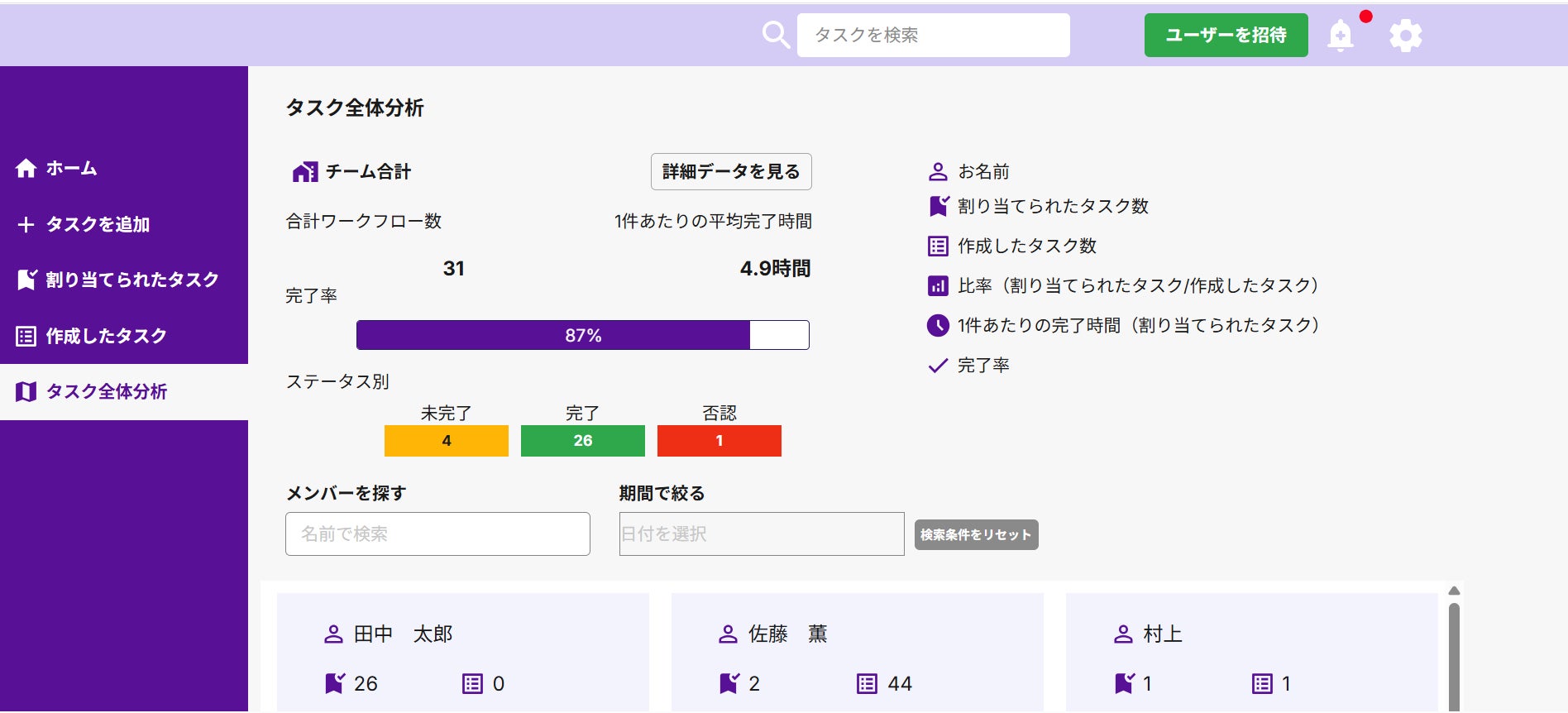Focus the 名前で検索 member search field
The width and height of the screenshot is (1568, 713).
pos(437,534)
